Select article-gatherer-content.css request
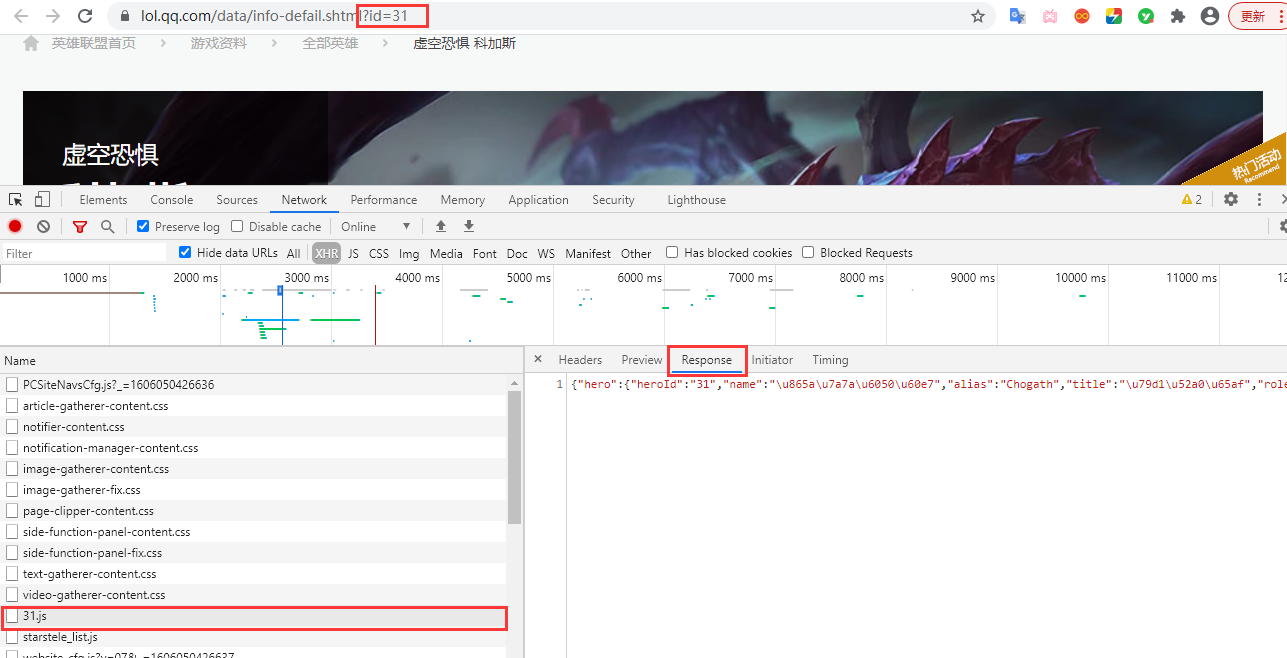Viewport: 1287px width, 658px height. click(x=255, y=406)
